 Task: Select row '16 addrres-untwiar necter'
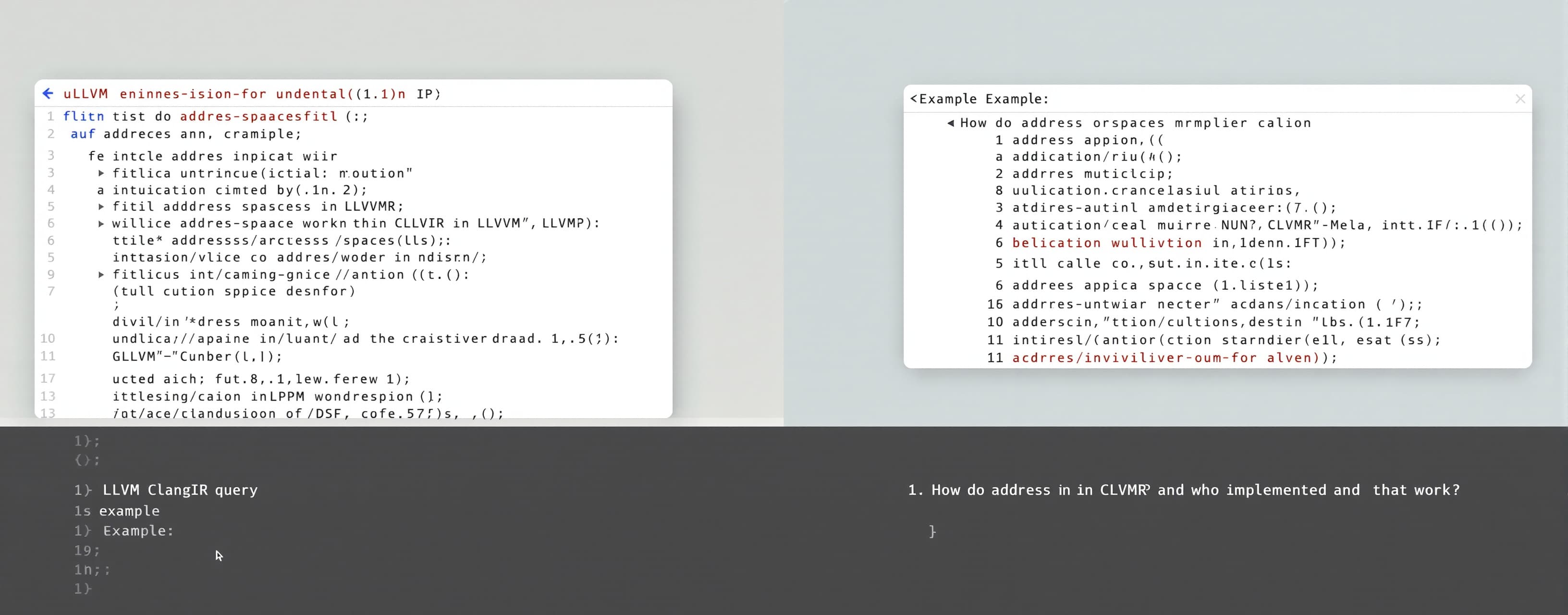pos(1205,305)
